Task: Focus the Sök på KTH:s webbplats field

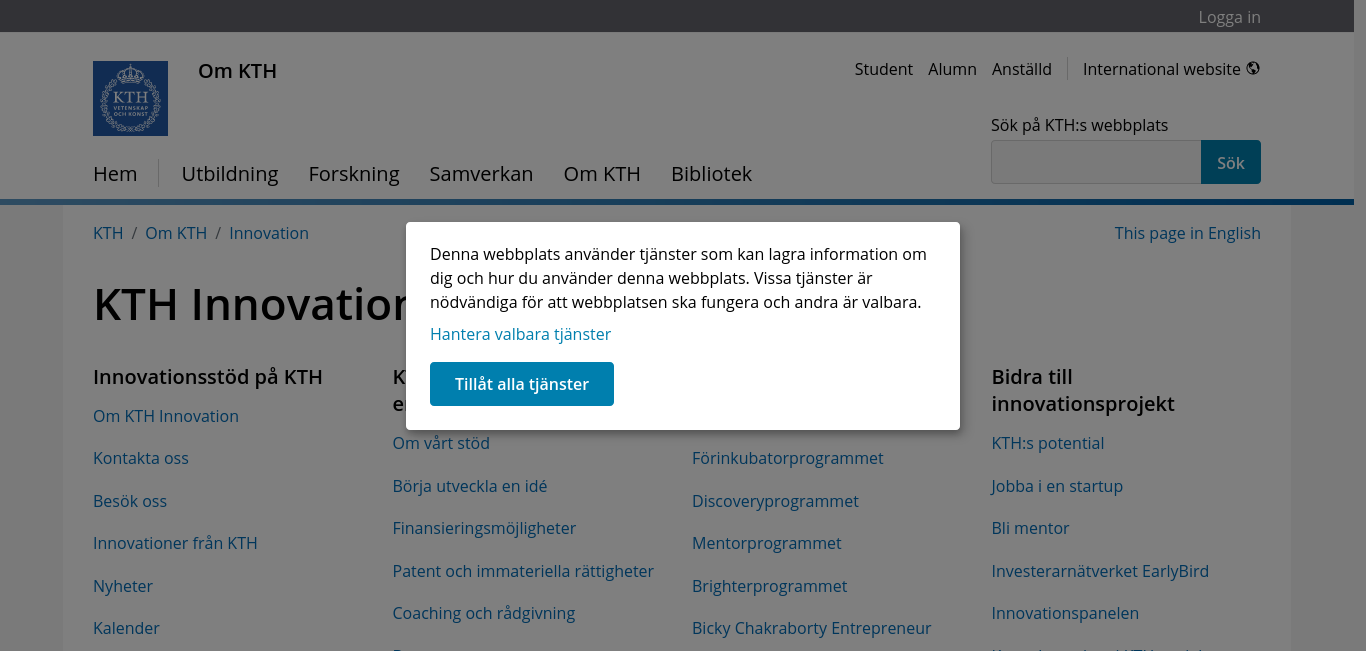Action: pyautogui.click(x=1095, y=162)
